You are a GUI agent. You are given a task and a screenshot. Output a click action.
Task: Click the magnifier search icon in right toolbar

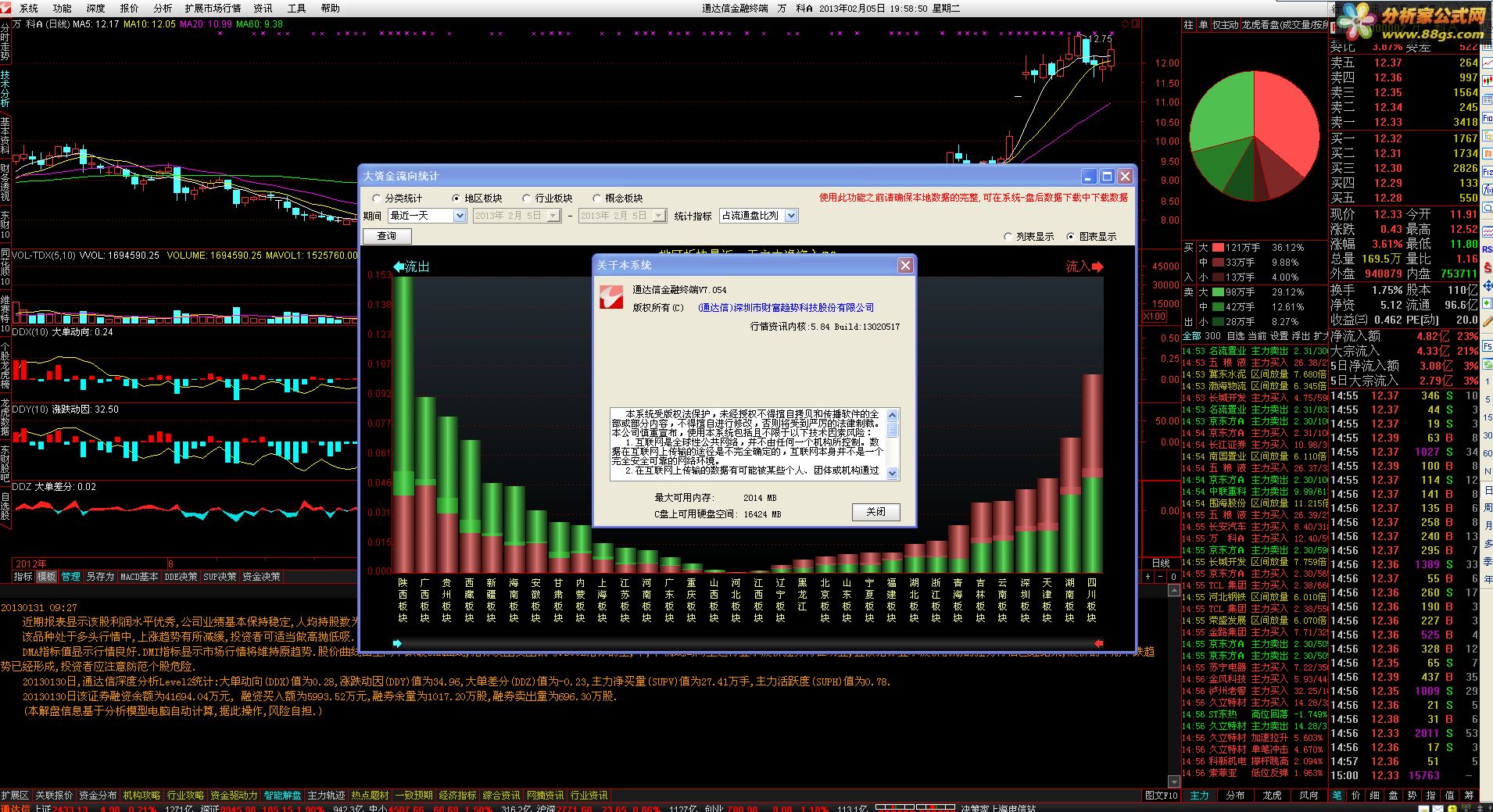[1486, 208]
